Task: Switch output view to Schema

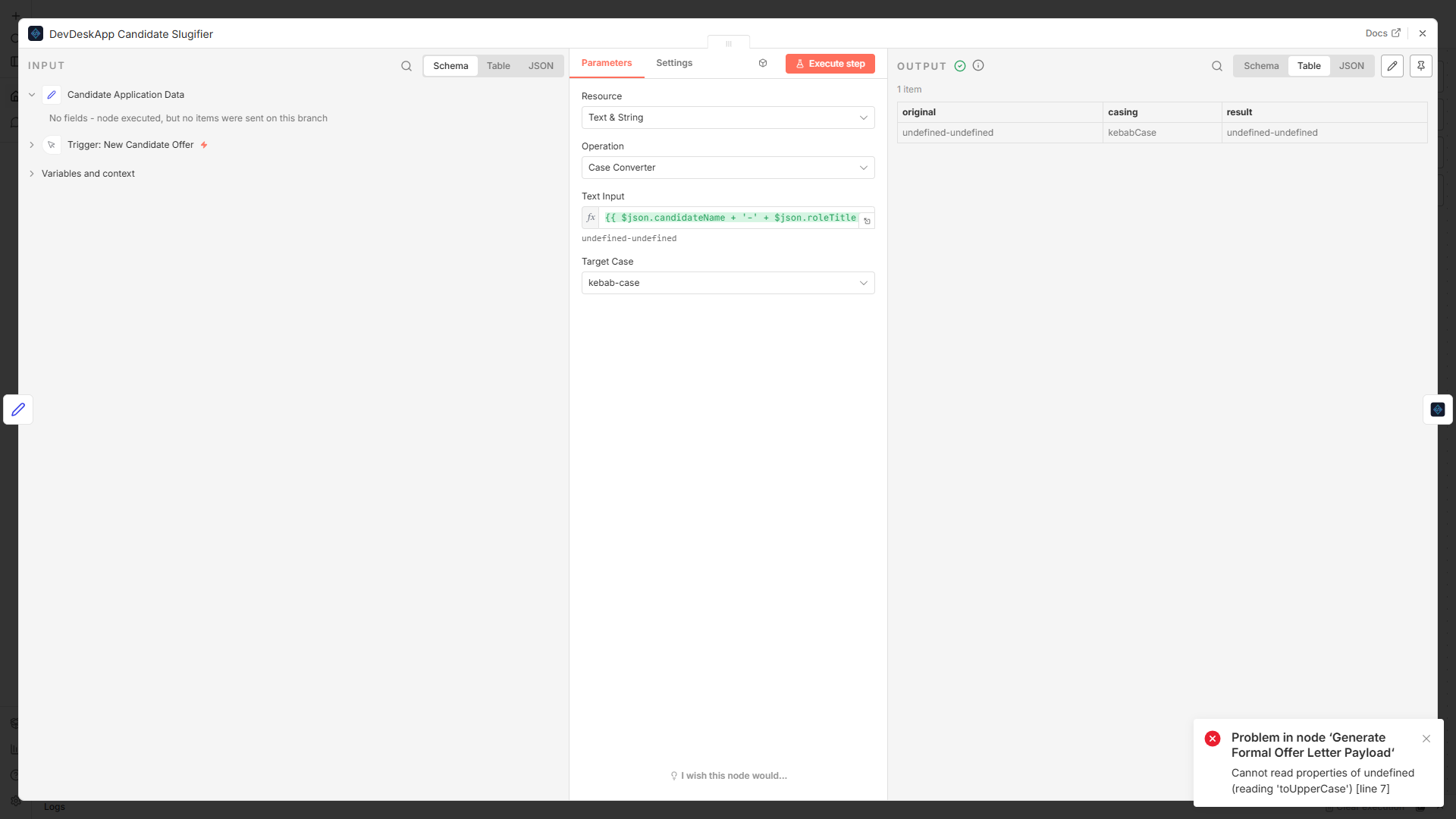Action: point(1261,66)
